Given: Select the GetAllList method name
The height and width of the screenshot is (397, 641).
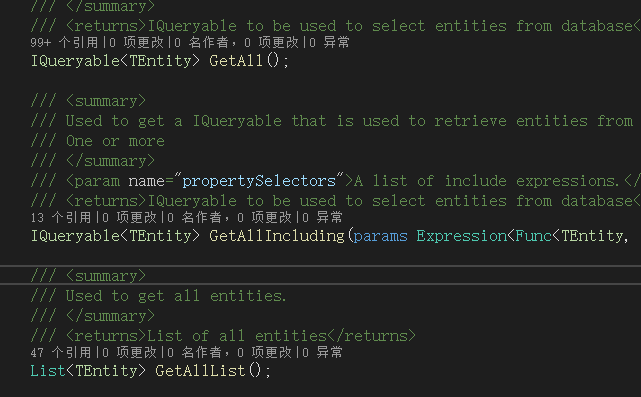Looking at the screenshot, I should (x=200, y=371).
